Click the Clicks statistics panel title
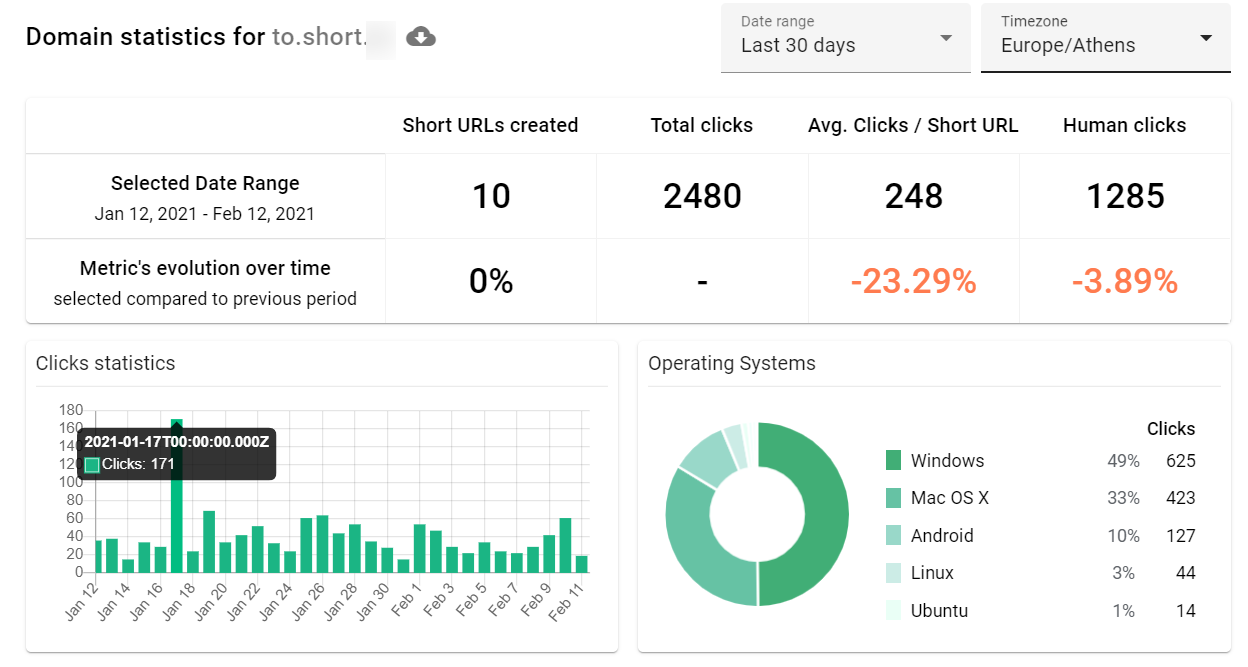Image resolution: width=1248 pixels, height=667 pixels. (104, 363)
